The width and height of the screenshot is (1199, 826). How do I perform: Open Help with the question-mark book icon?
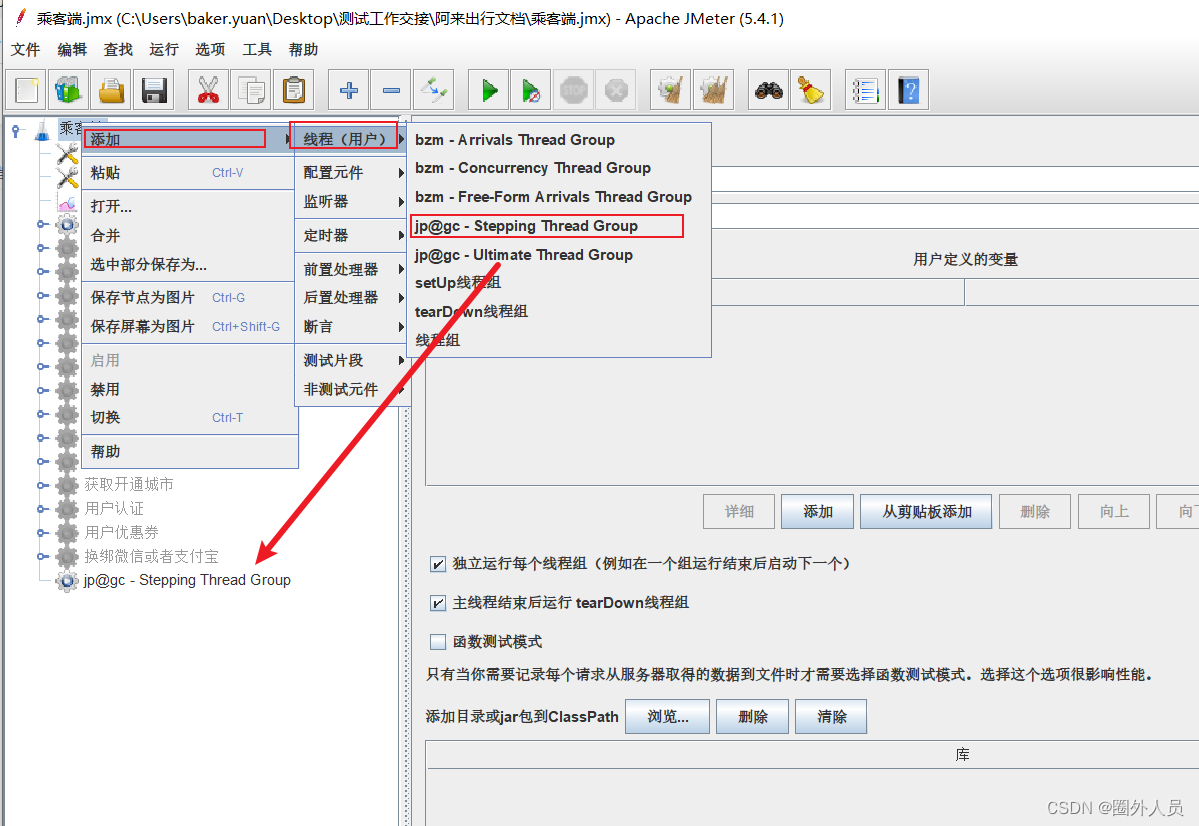(x=908, y=90)
